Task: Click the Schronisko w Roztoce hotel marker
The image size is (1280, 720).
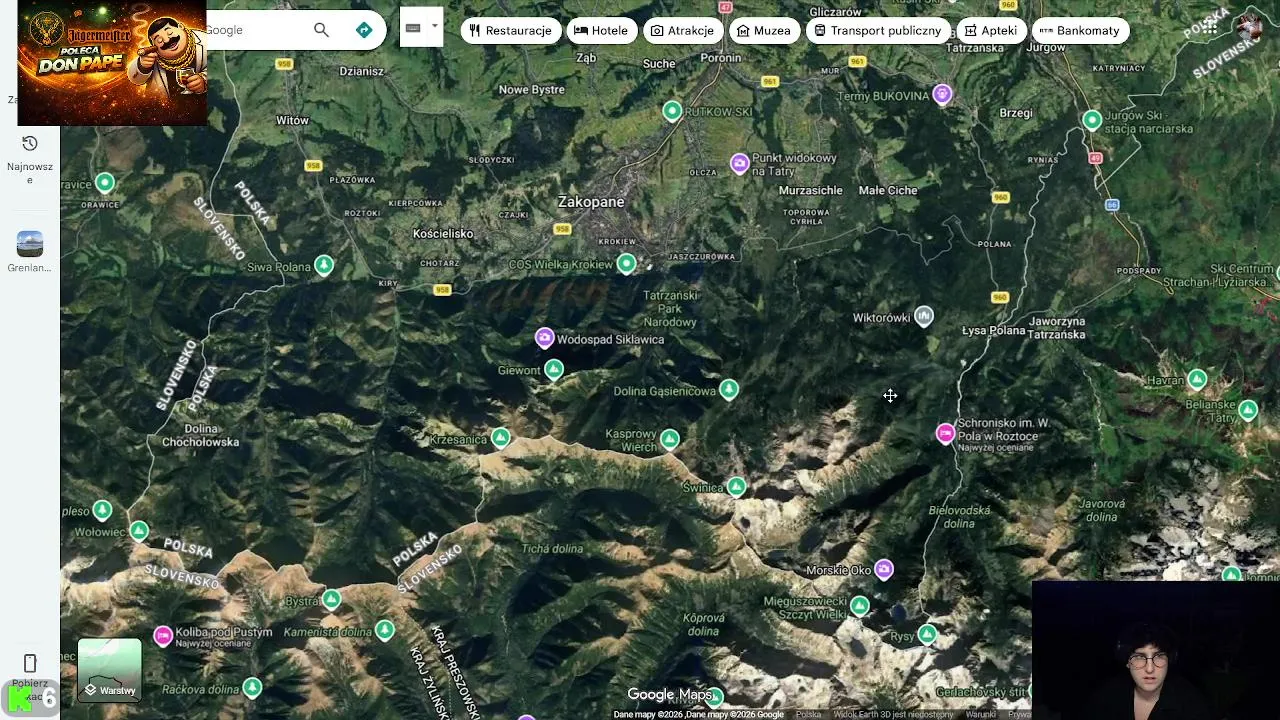Action: (x=945, y=433)
